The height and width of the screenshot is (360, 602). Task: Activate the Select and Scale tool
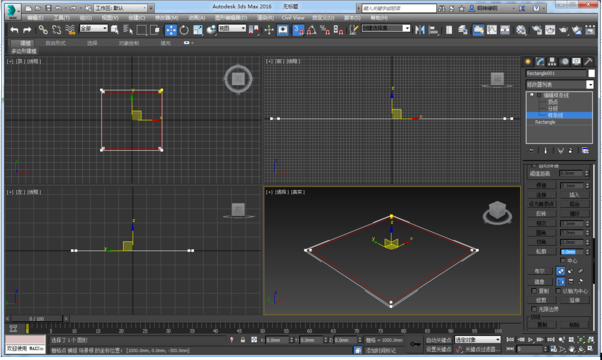198,30
